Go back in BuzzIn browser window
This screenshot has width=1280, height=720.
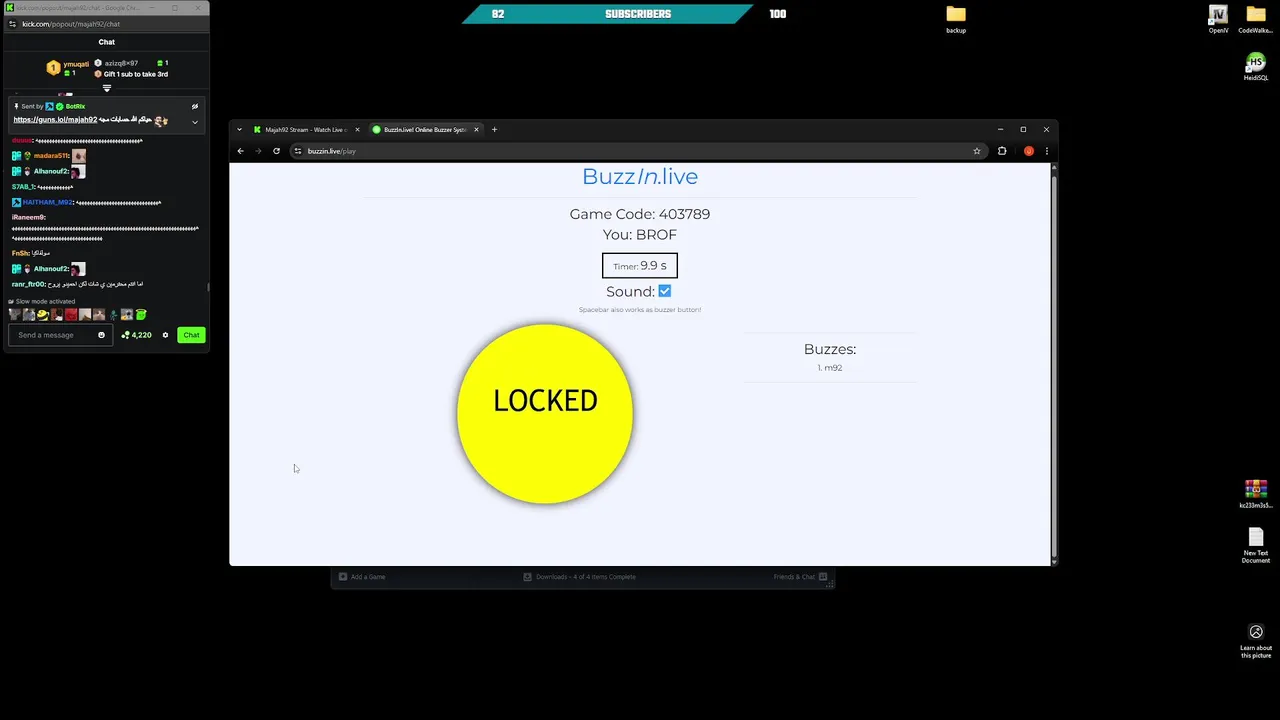click(241, 151)
